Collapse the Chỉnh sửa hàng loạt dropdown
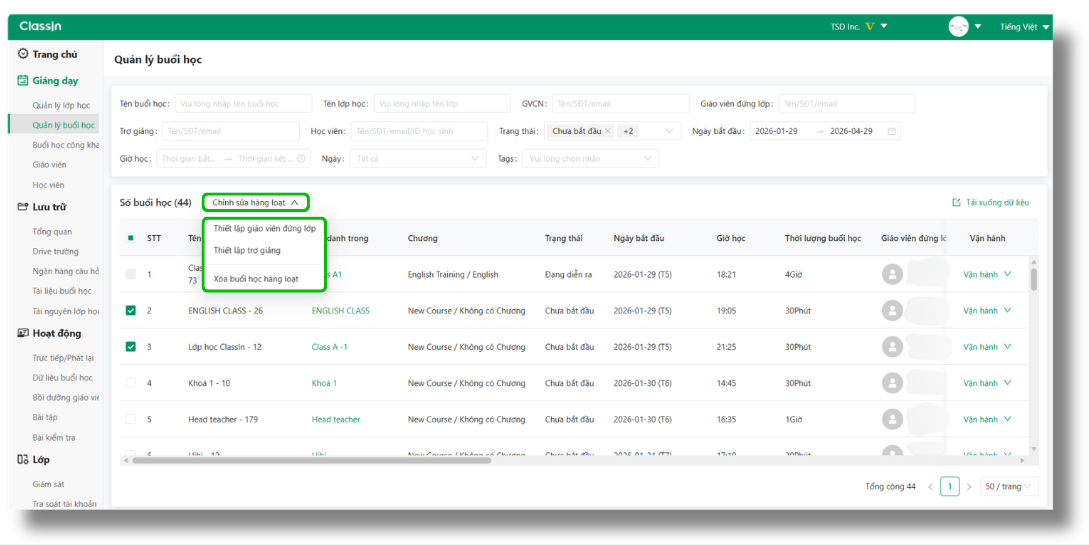 (x=255, y=203)
